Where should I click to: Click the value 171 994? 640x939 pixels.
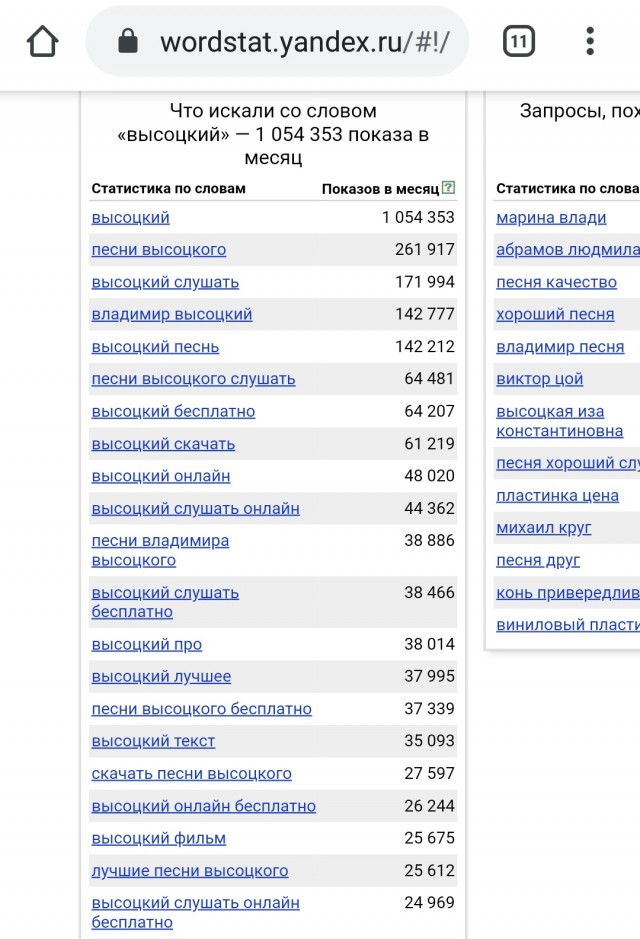coord(424,282)
